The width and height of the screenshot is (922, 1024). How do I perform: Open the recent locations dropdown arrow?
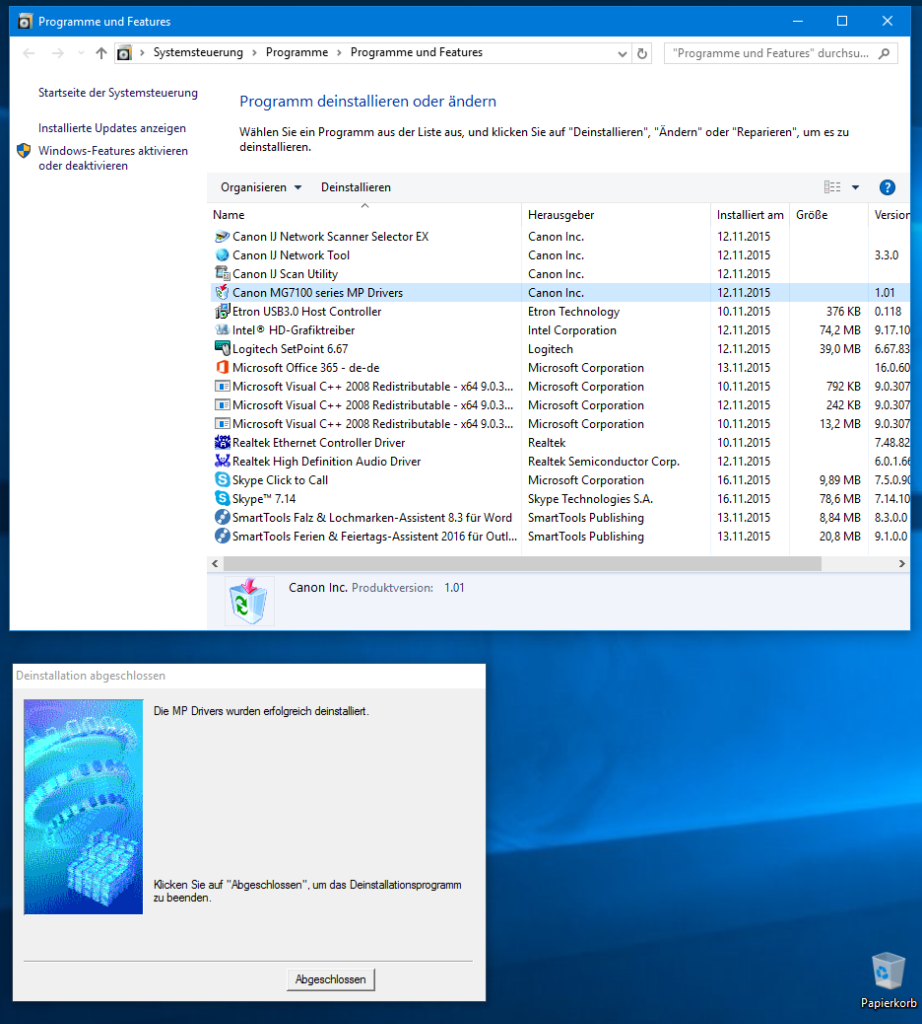click(80, 53)
